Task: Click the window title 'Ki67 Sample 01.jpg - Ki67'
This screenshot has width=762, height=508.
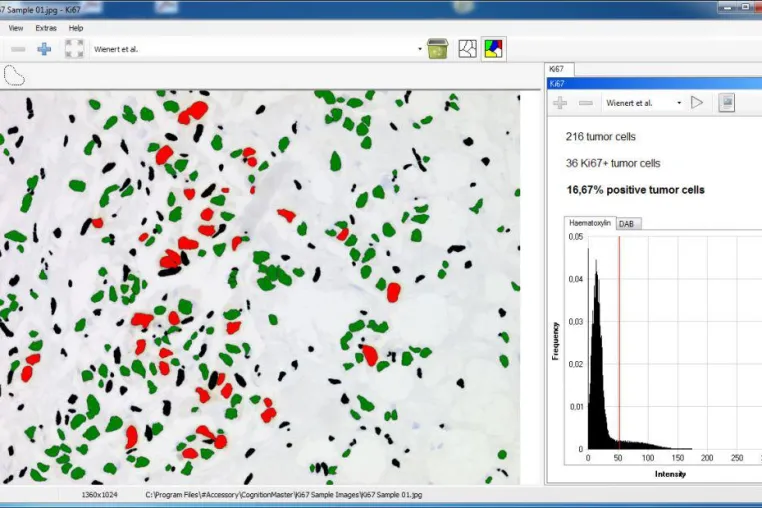Action: coord(40,10)
